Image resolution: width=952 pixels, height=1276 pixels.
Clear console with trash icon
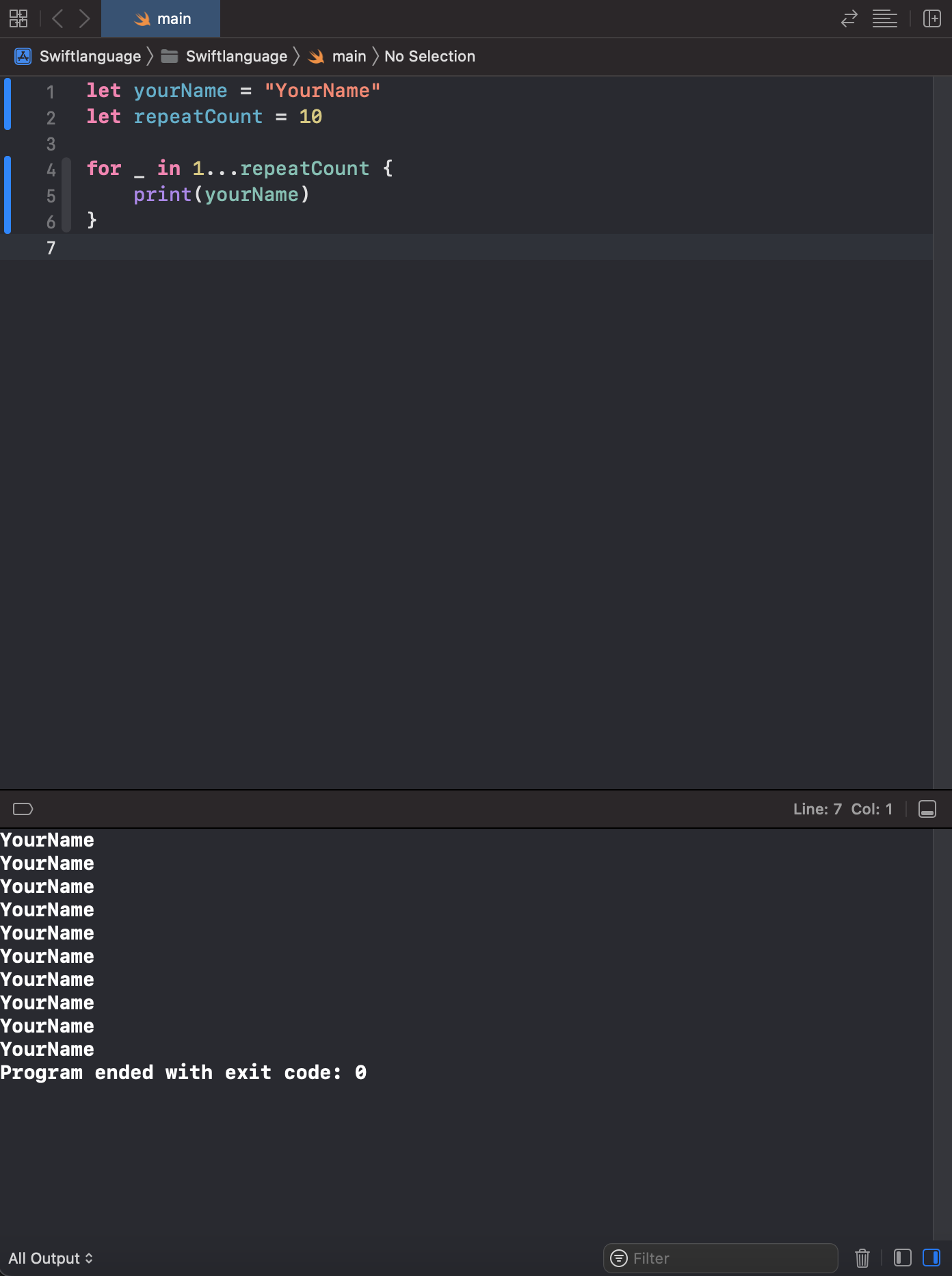862,1258
